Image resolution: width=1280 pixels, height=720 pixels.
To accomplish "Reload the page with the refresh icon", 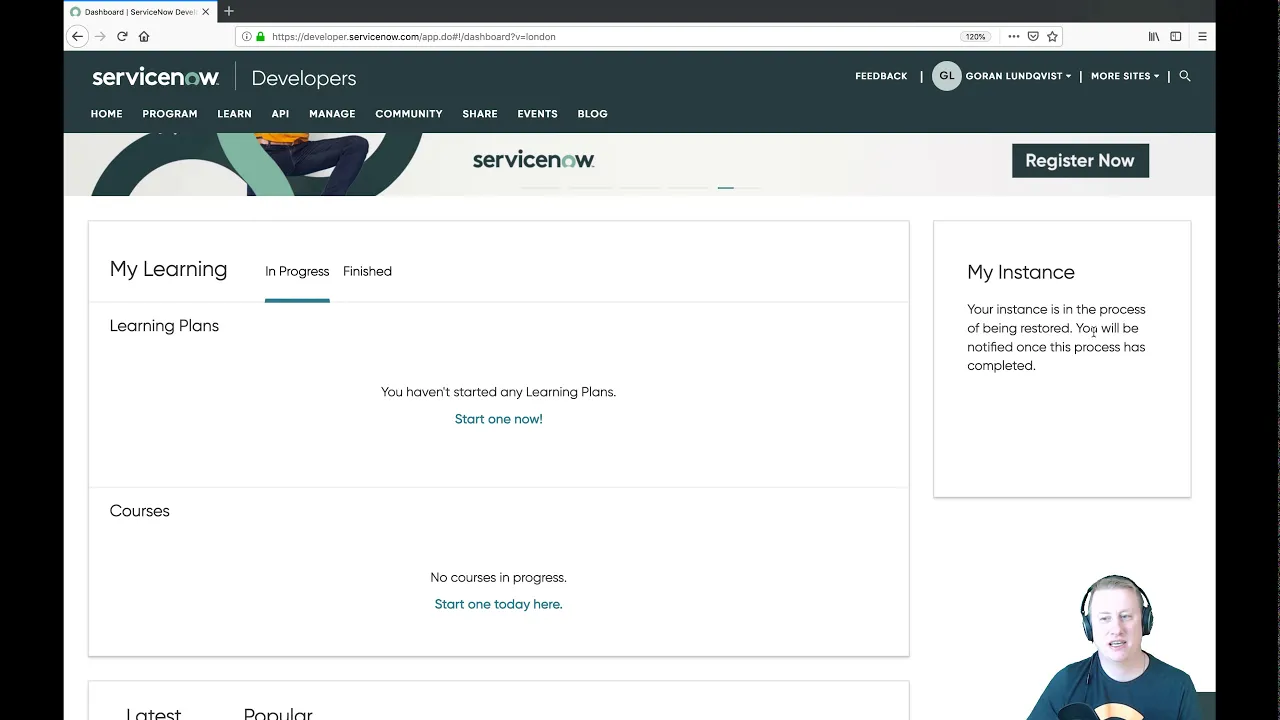I will click(x=122, y=36).
